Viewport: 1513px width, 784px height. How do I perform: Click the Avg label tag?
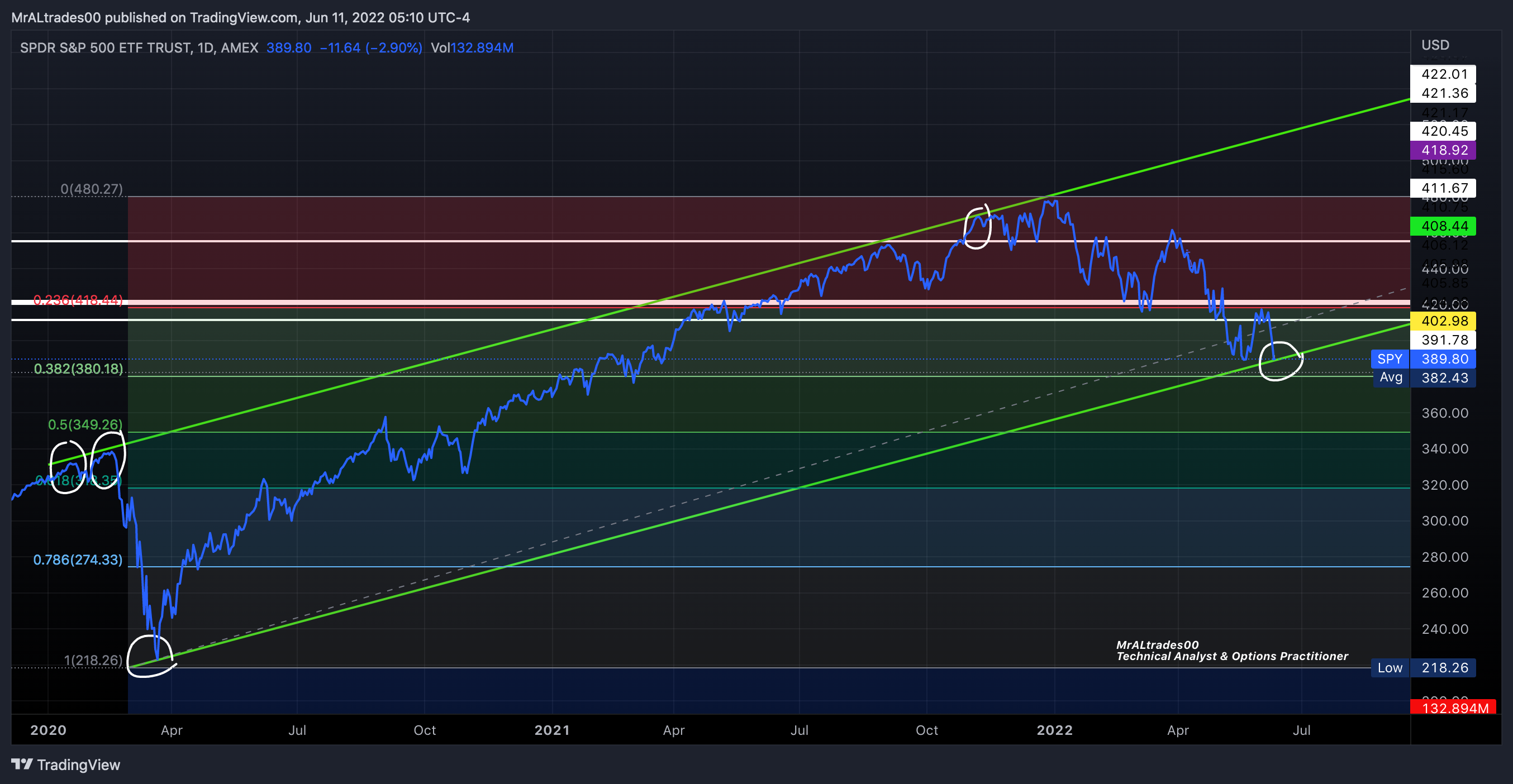click(1390, 377)
